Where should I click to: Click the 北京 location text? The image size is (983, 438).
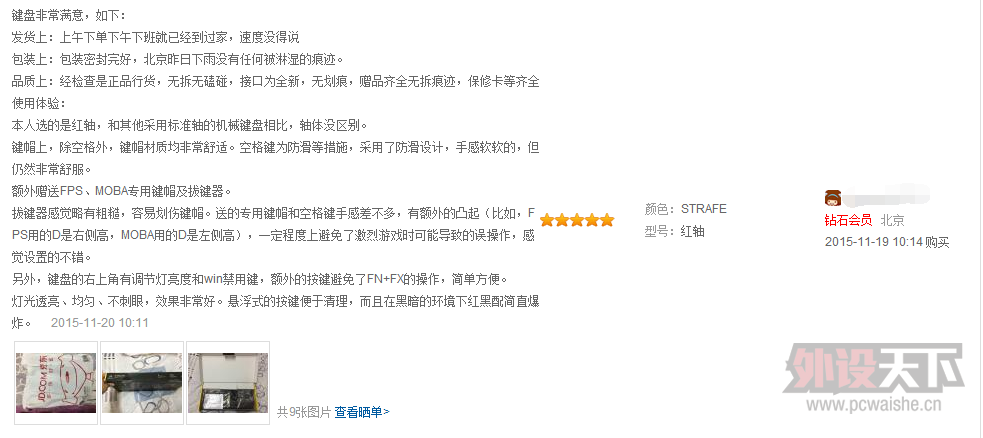(x=893, y=220)
